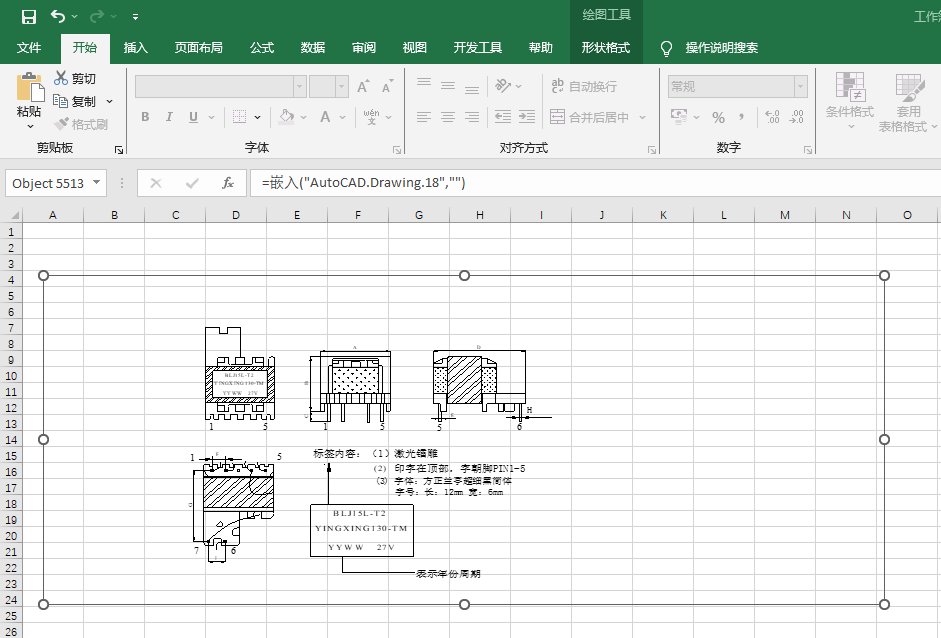Screen dimensions: 941x638
Task: Switch to the 插入 ribbon tab
Action: 136,47
